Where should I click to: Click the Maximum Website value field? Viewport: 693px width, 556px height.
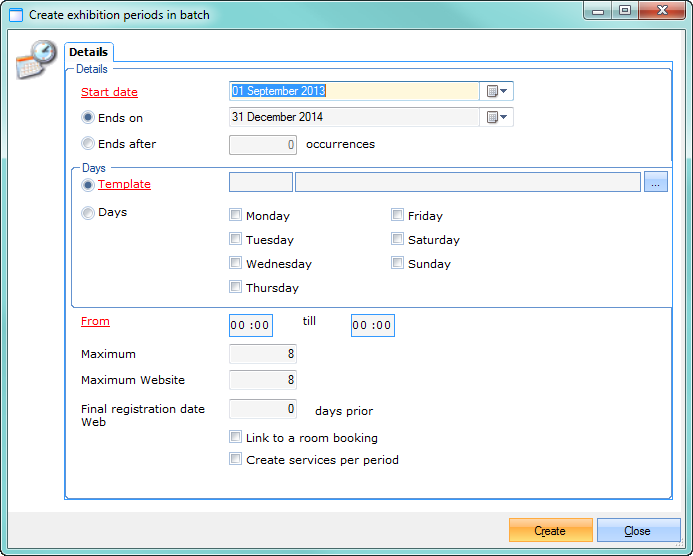tap(263, 380)
